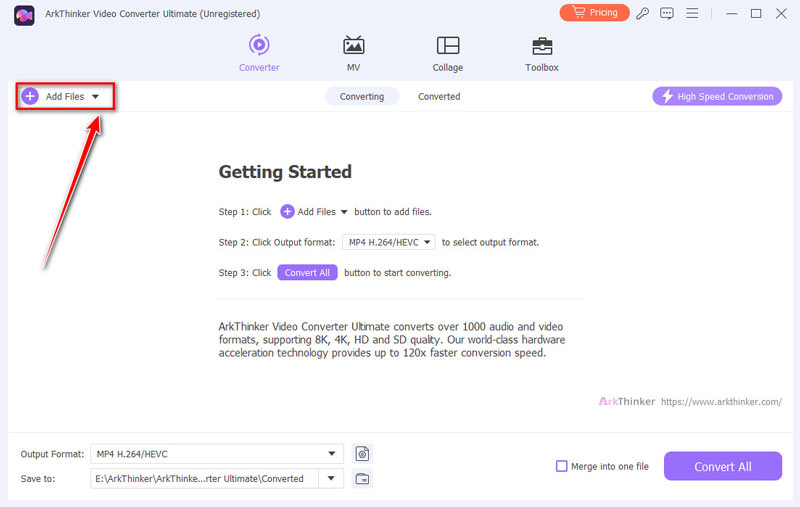Open the Collage tab

click(x=447, y=53)
